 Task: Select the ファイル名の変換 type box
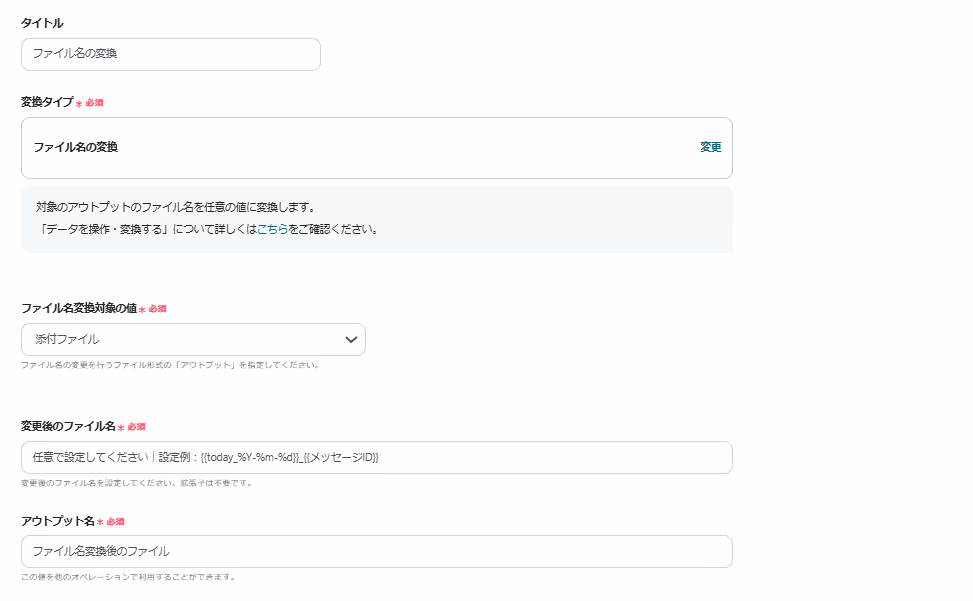pos(377,148)
